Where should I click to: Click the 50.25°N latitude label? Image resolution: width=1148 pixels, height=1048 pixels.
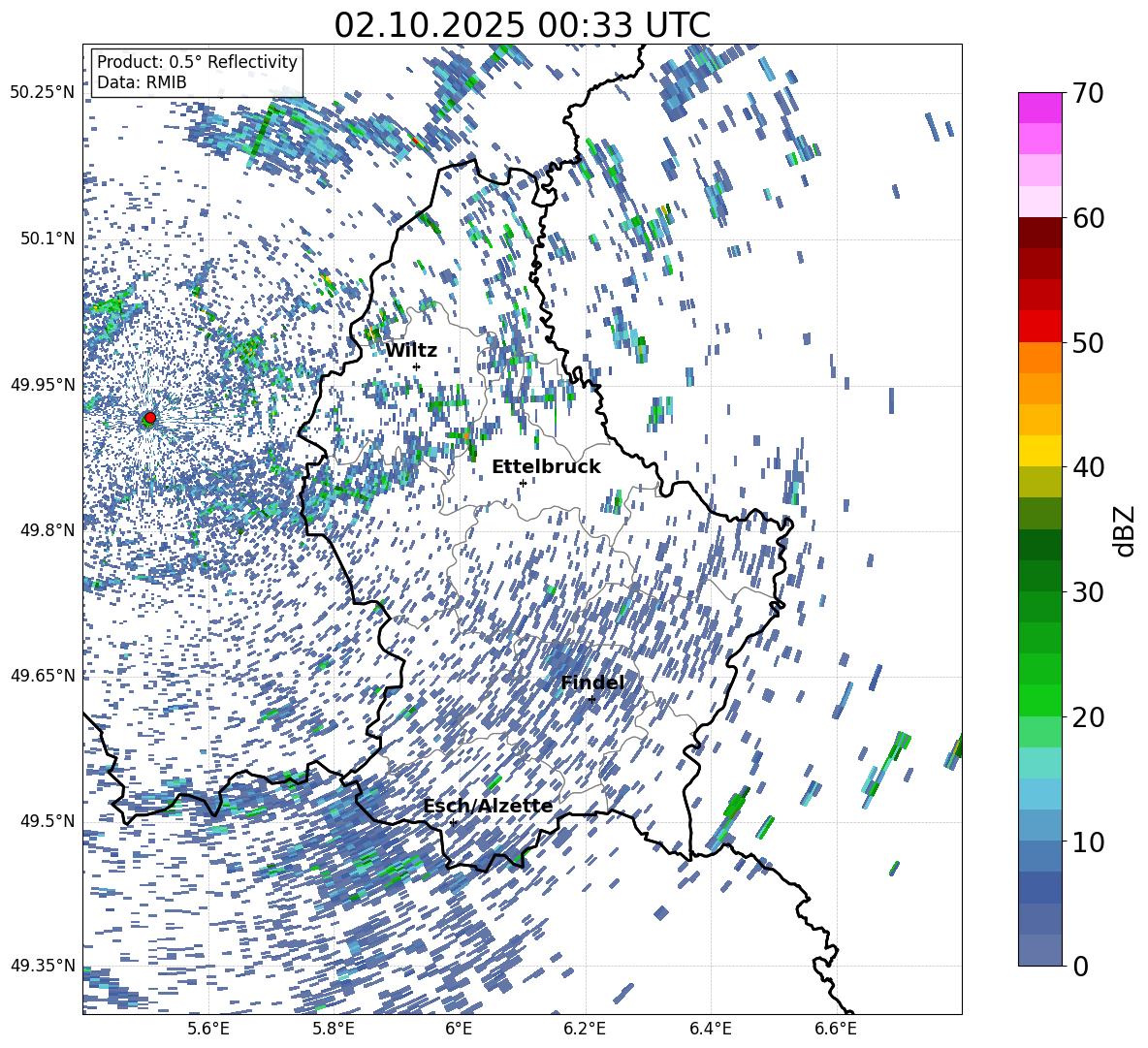click(x=43, y=93)
